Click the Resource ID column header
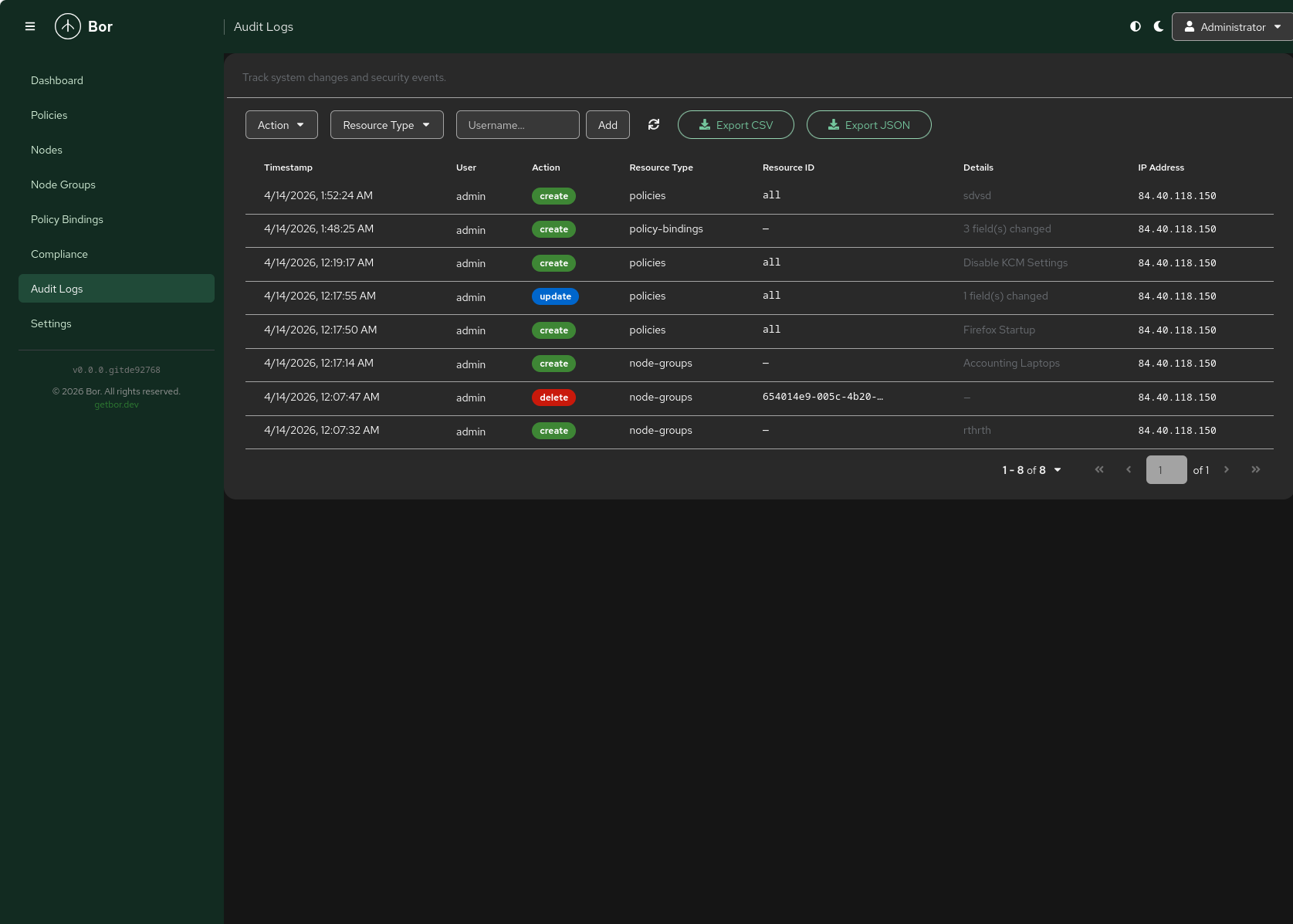Image resolution: width=1293 pixels, height=924 pixels. 788,168
